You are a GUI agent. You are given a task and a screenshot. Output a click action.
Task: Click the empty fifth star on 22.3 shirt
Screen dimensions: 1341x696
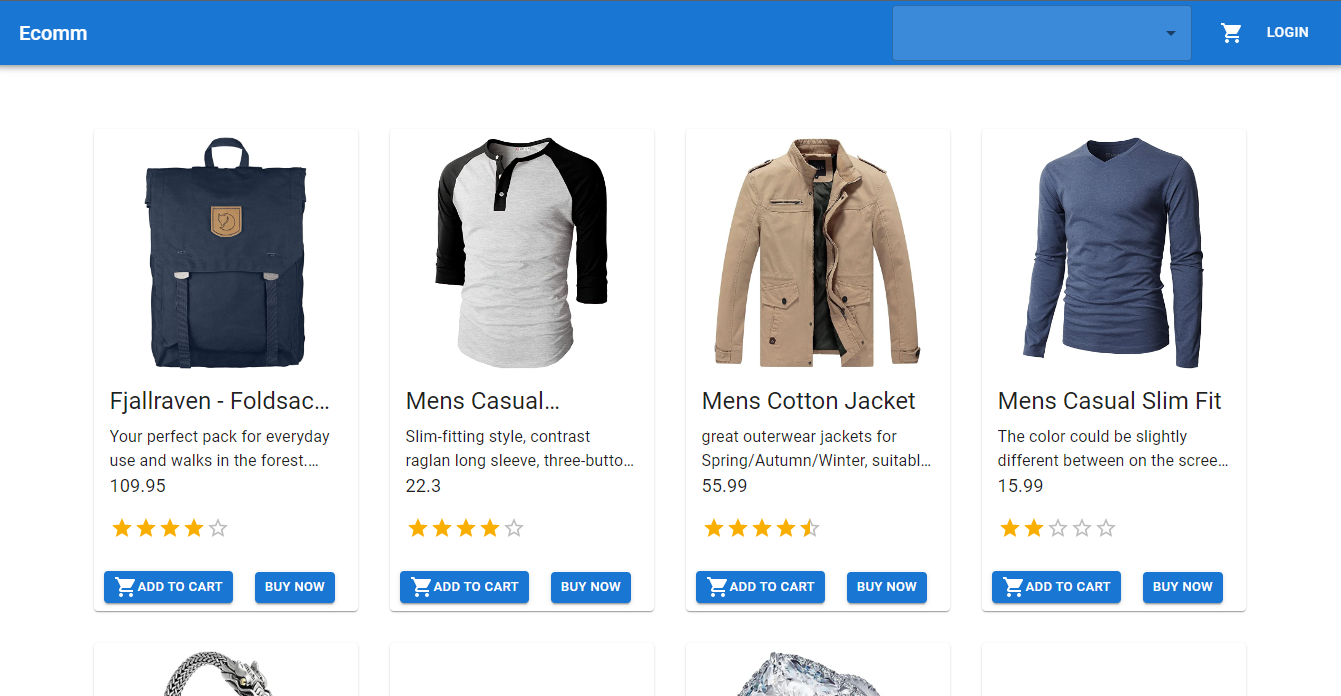514,528
